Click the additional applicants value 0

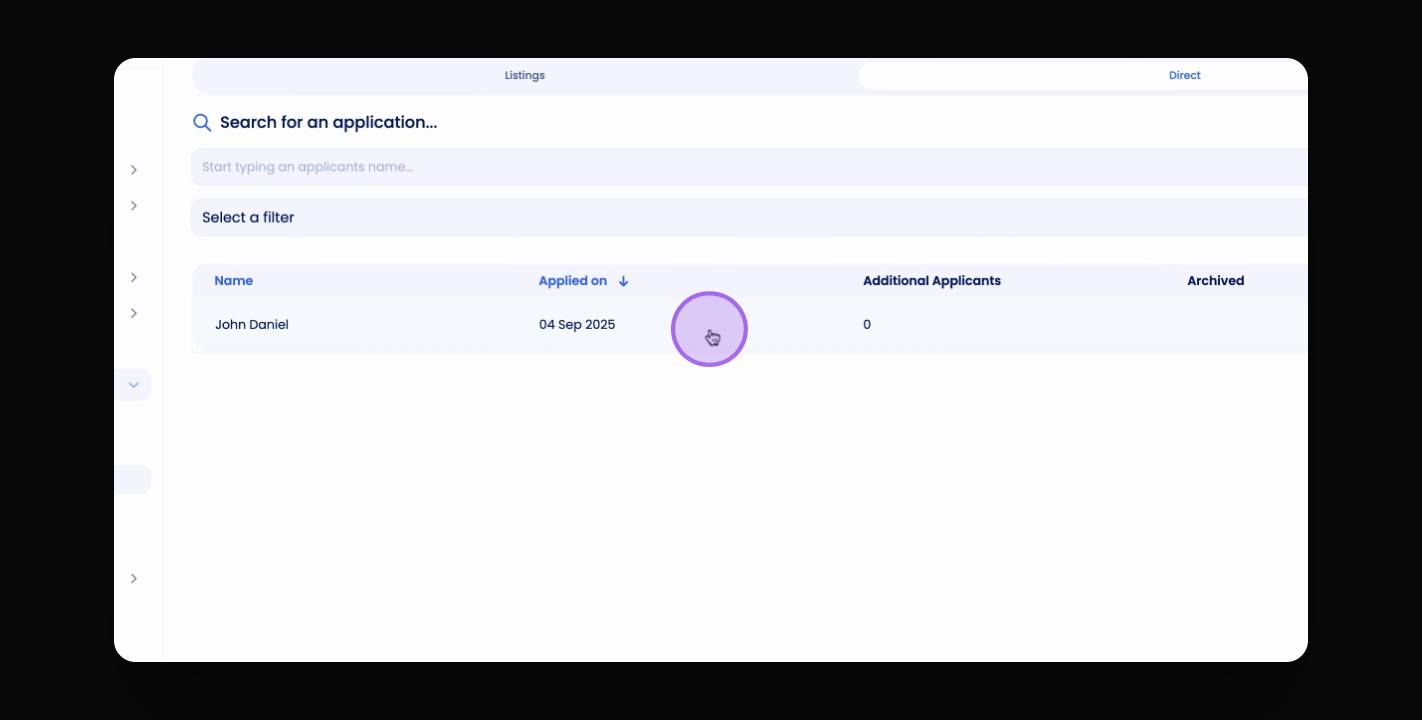point(867,325)
